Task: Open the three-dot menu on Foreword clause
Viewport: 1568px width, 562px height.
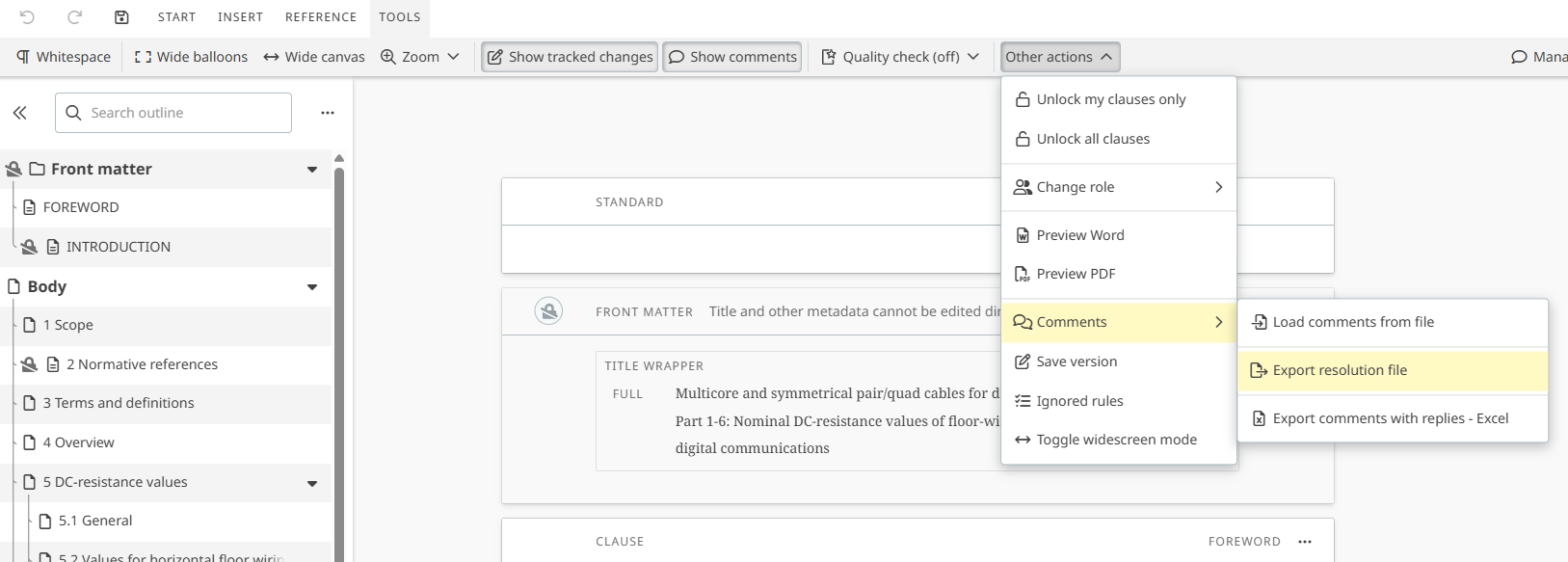Action: tap(1305, 542)
